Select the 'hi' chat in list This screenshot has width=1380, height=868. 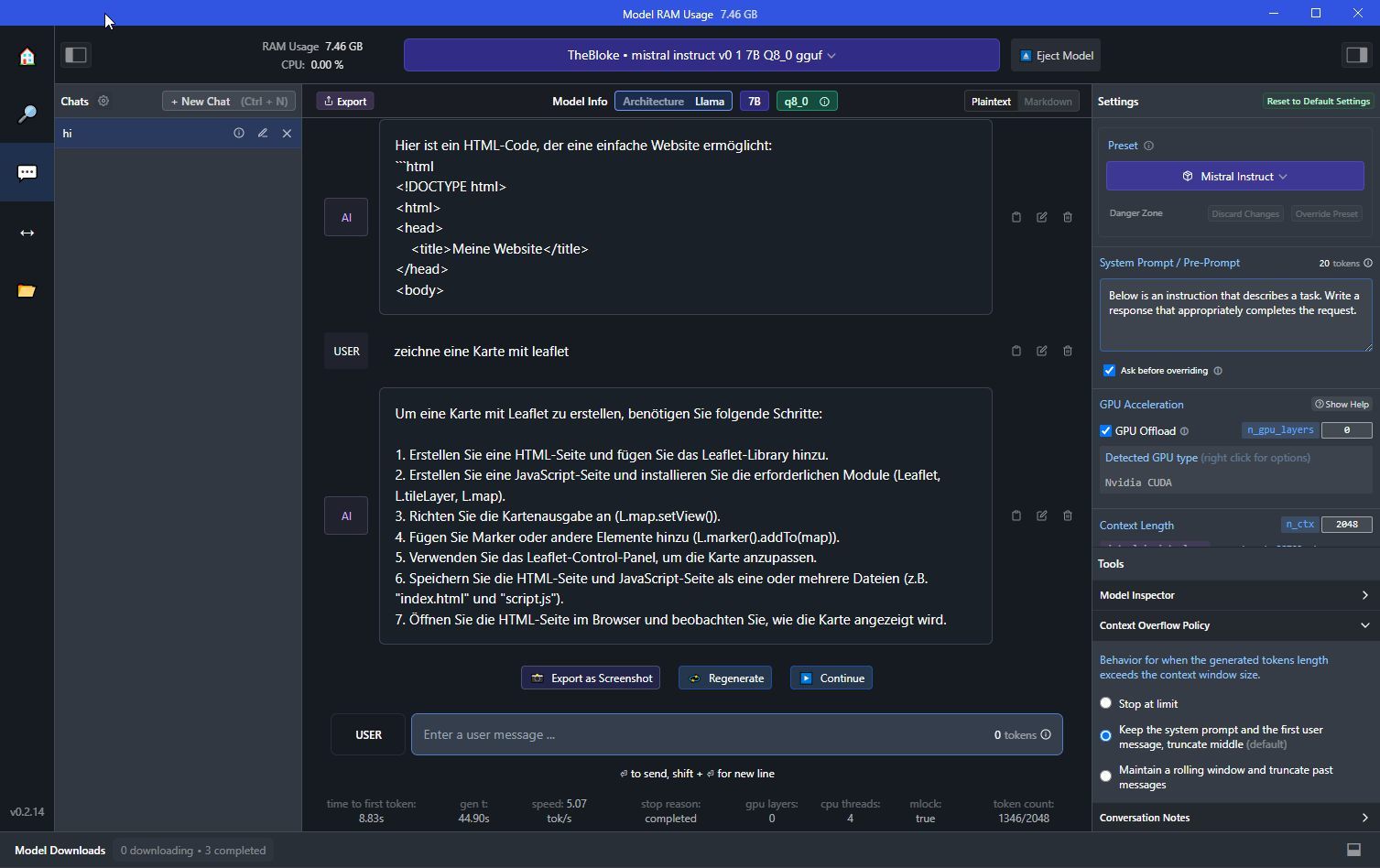coord(178,133)
